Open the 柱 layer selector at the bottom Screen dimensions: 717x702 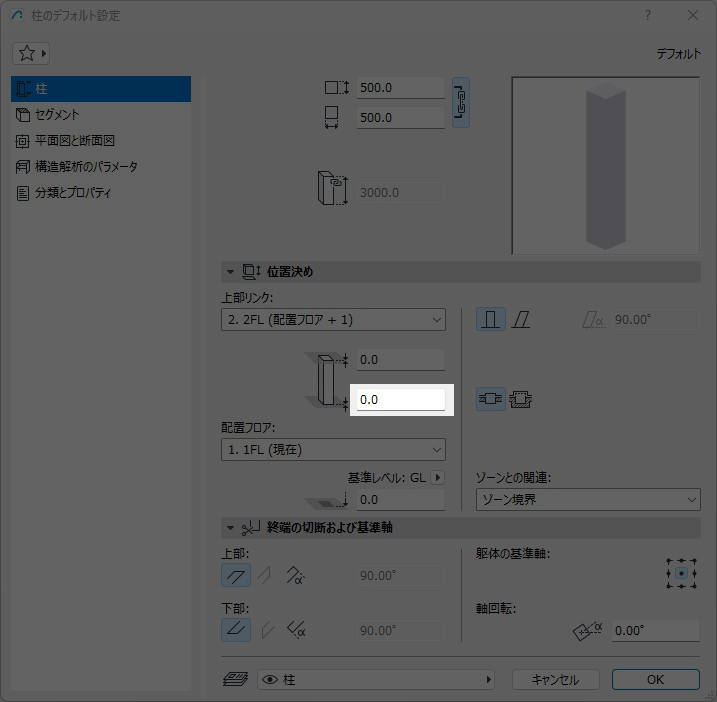tap(376, 680)
